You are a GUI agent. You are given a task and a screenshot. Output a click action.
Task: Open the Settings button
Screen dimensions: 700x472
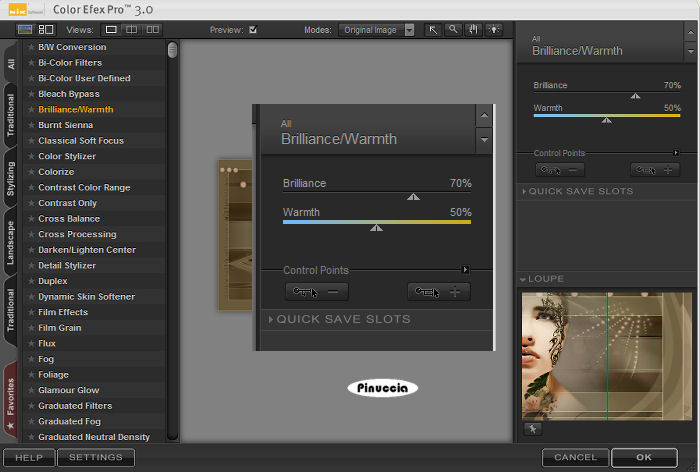click(96, 458)
